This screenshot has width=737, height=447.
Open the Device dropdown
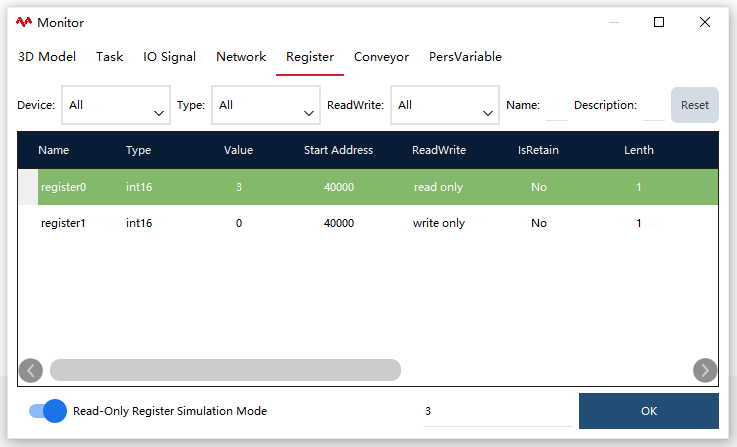[x=116, y=105]
